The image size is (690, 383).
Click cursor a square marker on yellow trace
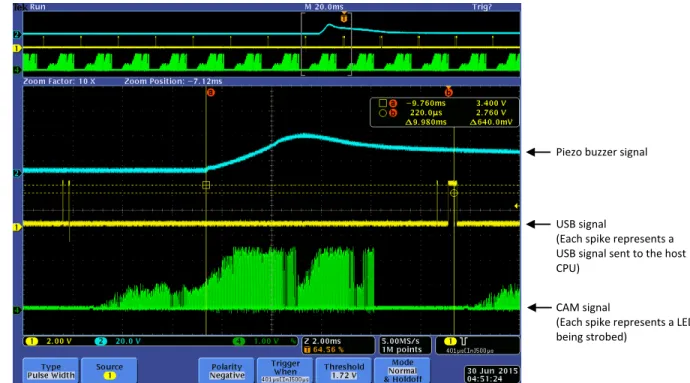206,185
